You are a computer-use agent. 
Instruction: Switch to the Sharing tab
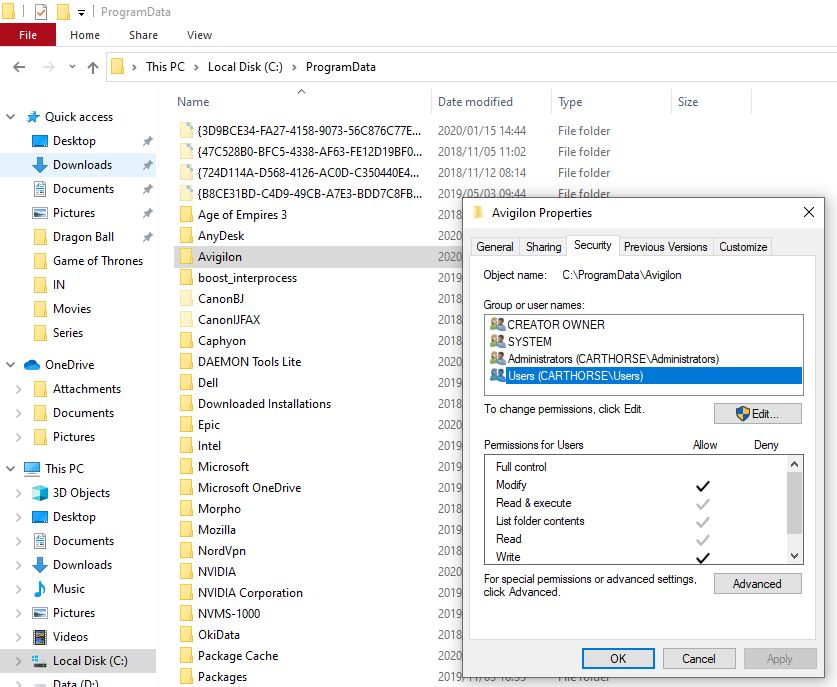pos(543,247)
